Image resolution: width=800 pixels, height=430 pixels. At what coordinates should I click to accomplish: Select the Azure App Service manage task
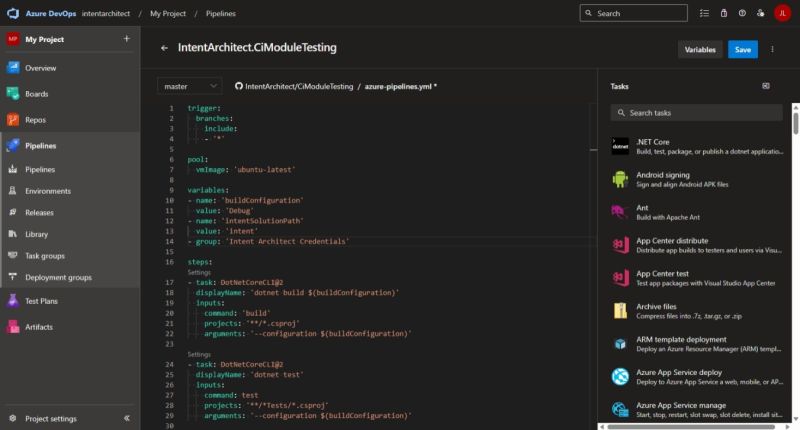coord(696,409)
